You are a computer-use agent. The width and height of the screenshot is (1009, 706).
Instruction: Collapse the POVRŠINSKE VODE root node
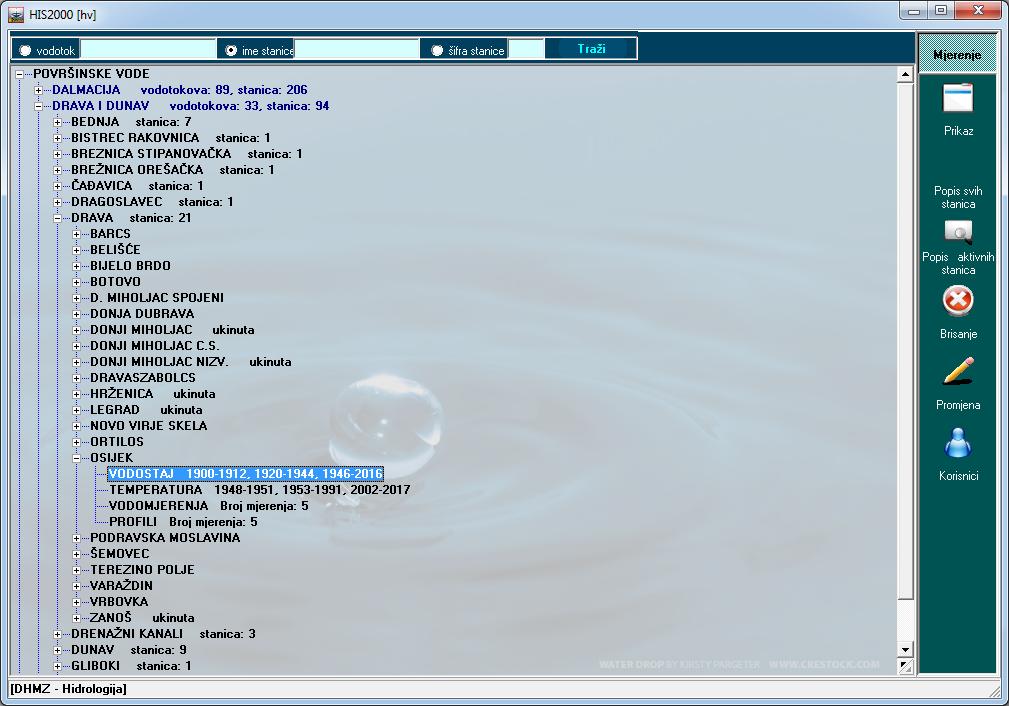pos(19,74)
